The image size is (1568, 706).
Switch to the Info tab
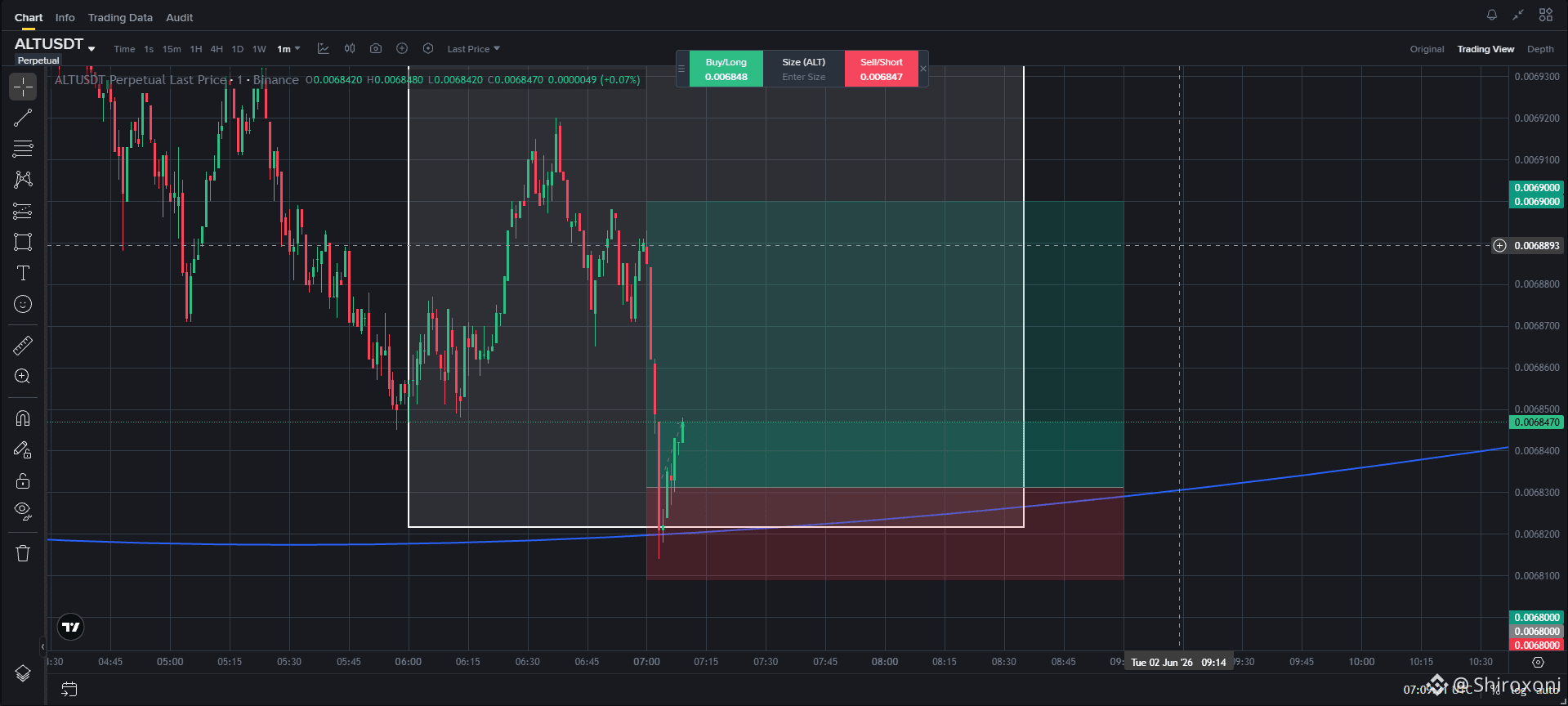[x=65, y=17]
